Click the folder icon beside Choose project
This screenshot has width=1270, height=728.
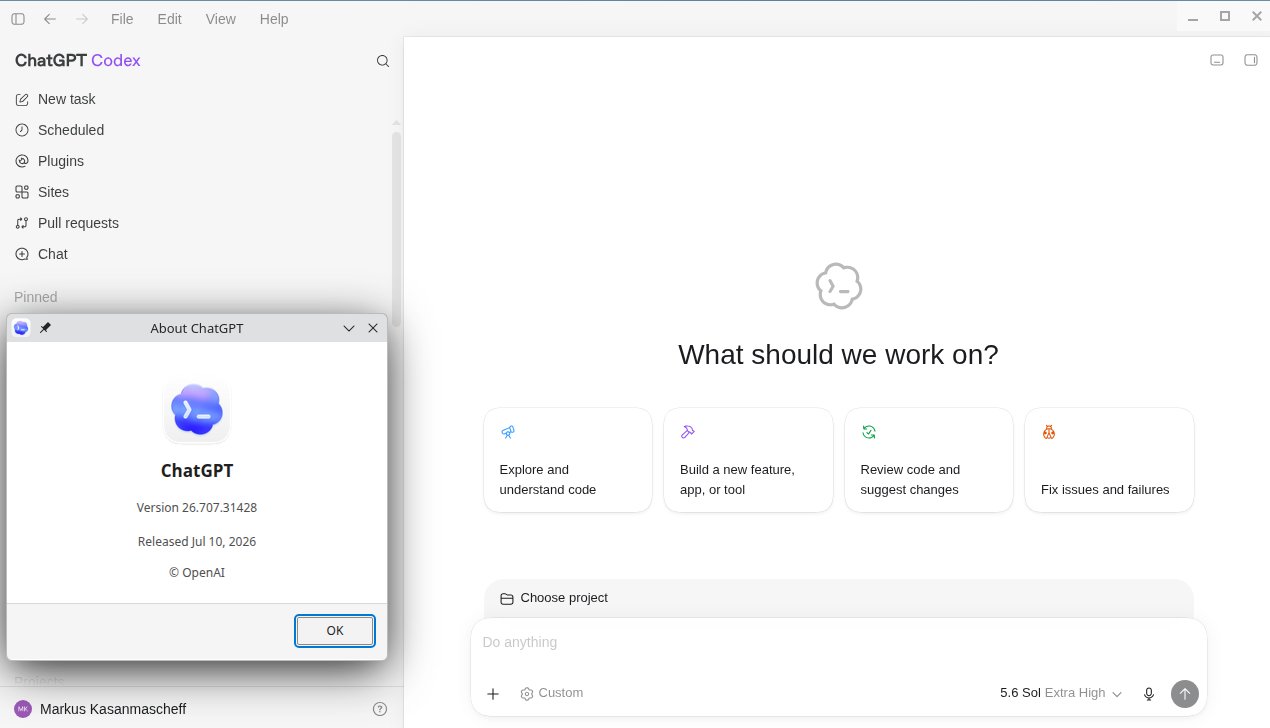click(x=507, y=599)
